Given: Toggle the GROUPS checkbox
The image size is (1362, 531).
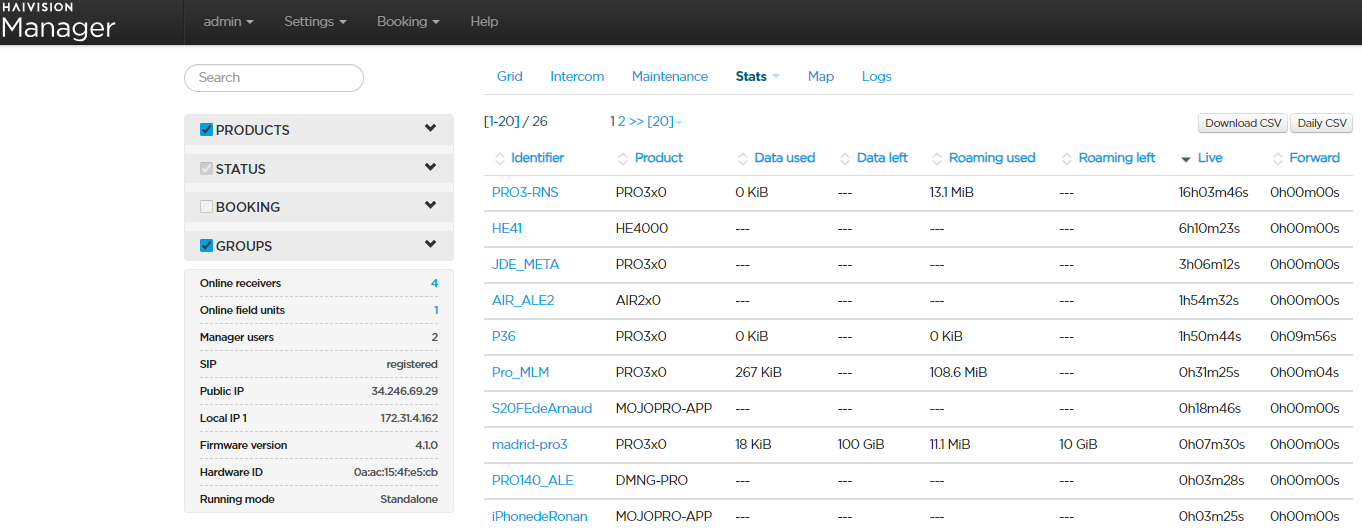Looking at the screenshot, I should [207, 245].
